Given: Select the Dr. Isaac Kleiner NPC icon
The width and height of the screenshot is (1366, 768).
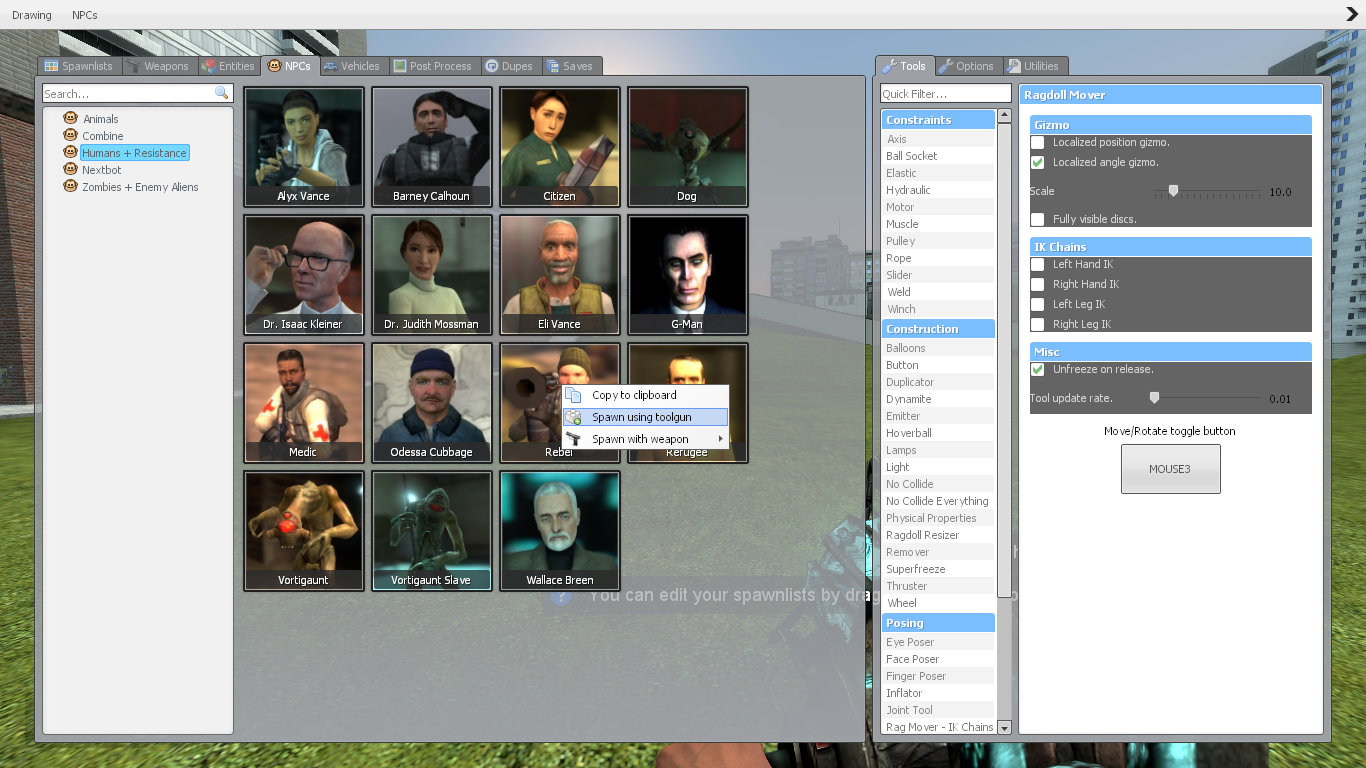Looking at the screenshot, I should coord(304,275).
